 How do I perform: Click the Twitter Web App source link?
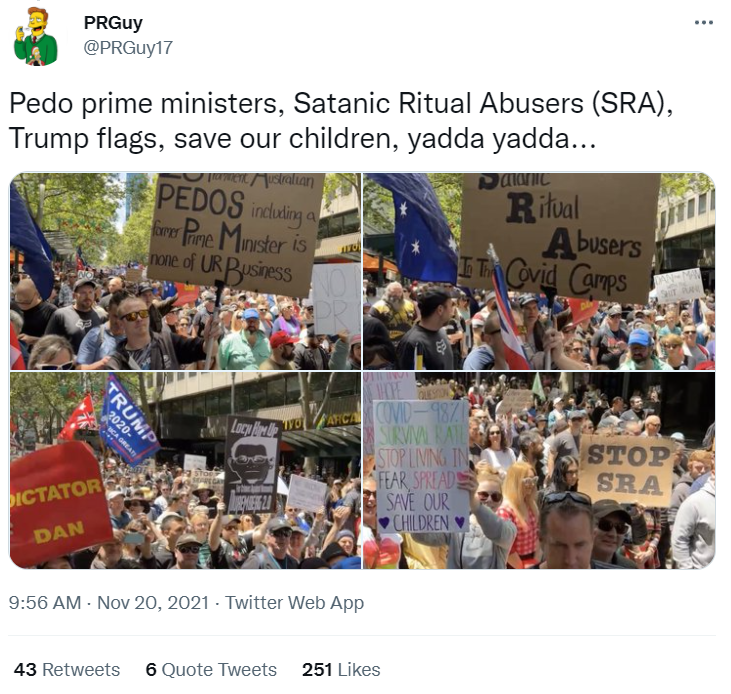click(295, 602)
